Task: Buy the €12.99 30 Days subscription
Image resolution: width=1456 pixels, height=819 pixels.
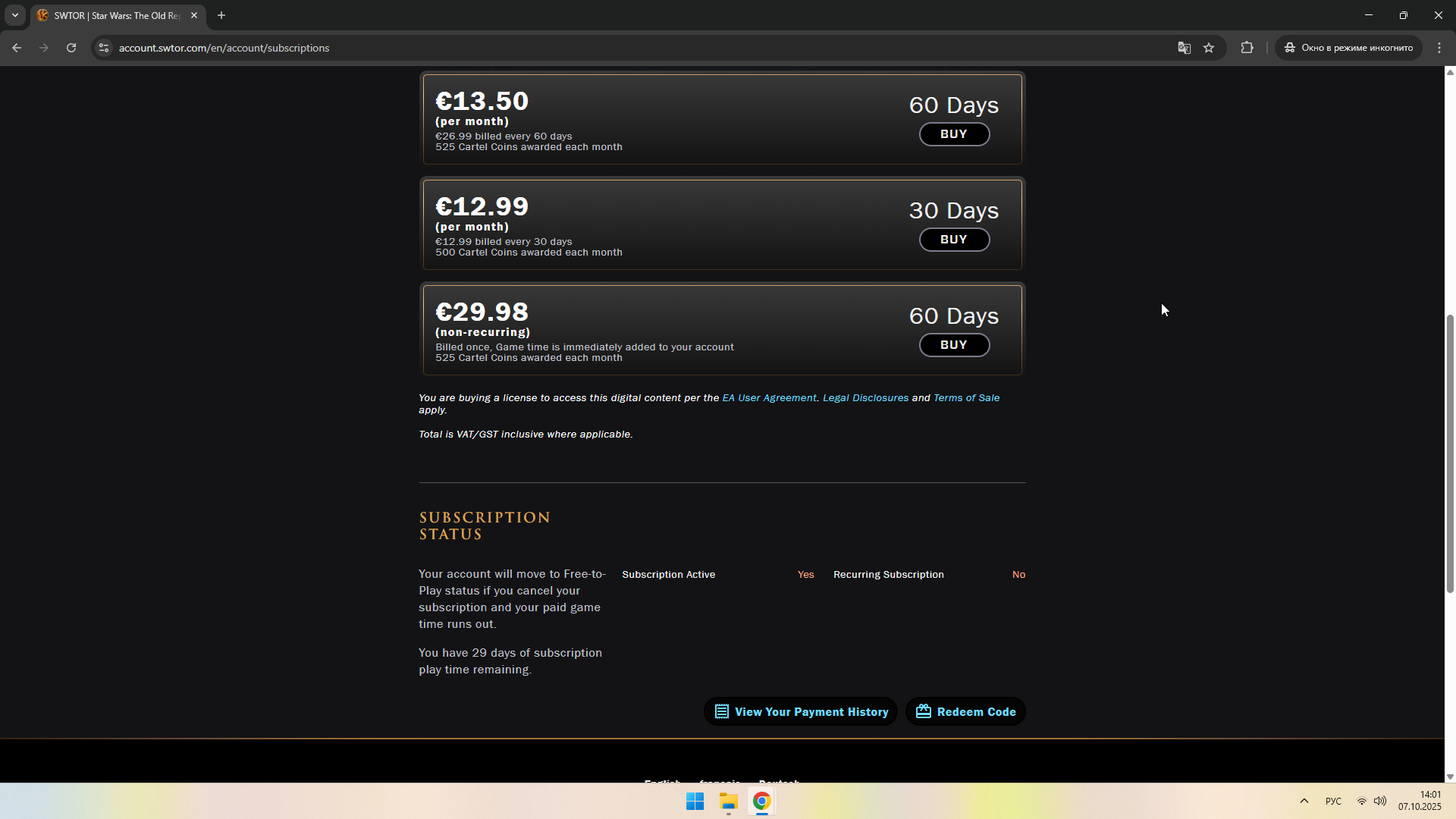Action: coord(953,240)
